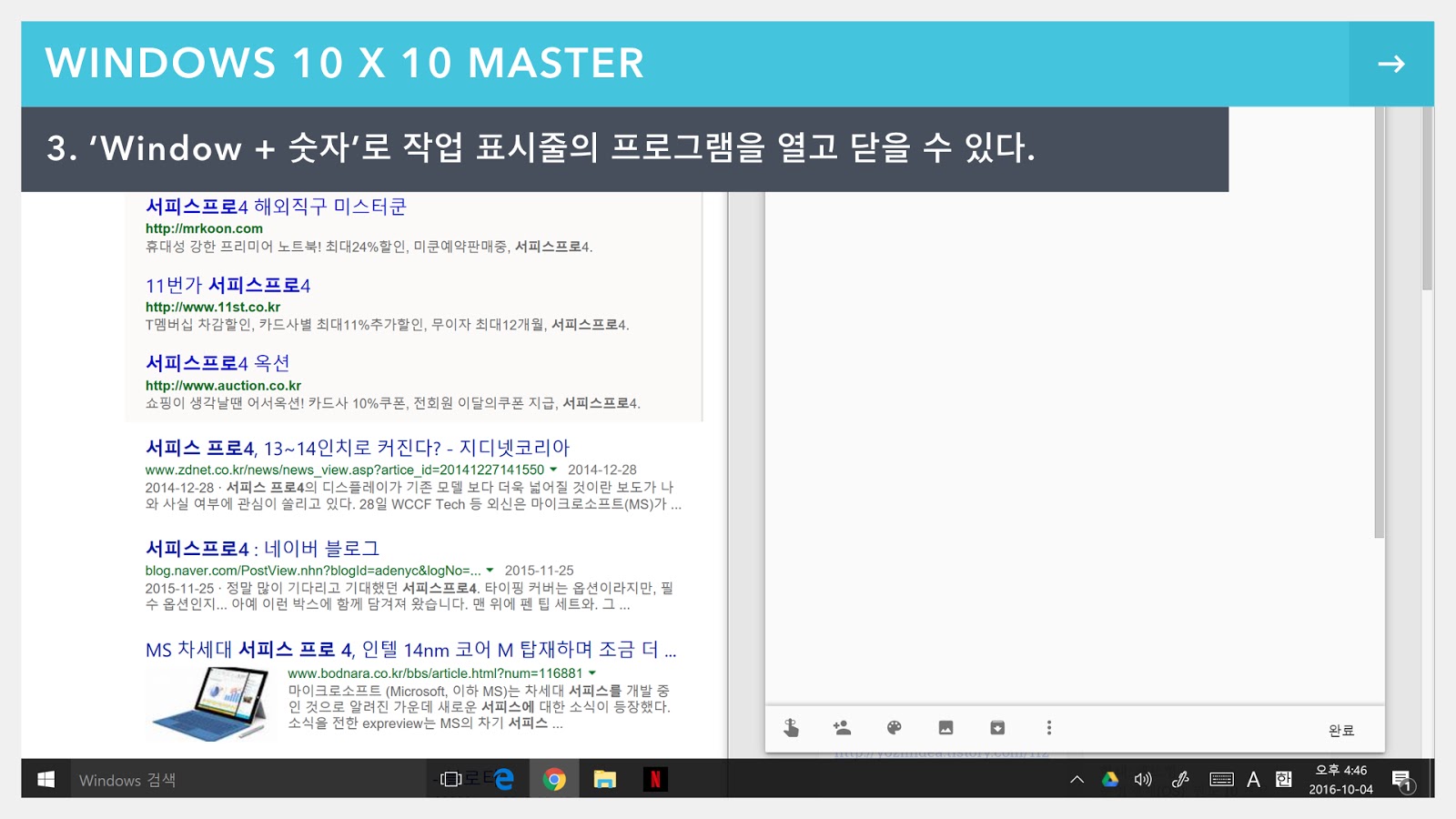Open 'MS 차세대 서피스 프로 4' result
This screenshot has width=1456, height=819.
coord(410,650)
